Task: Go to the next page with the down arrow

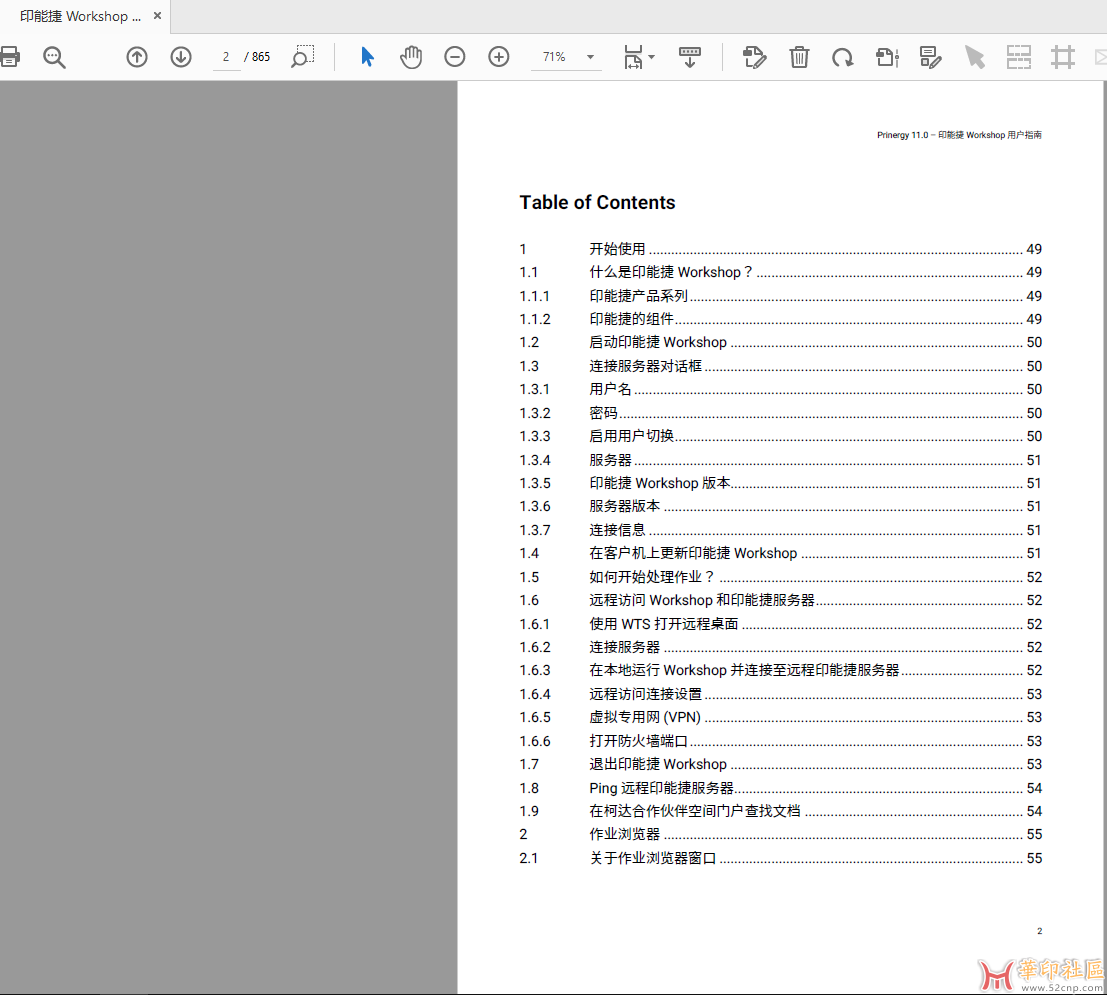Action: click(x=181, y=56)
